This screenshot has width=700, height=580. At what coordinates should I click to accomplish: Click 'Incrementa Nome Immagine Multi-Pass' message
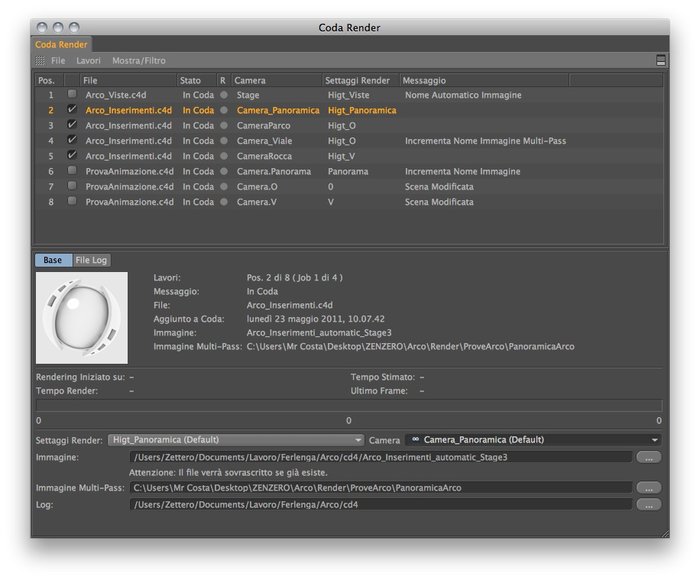click(x=485, y=141)
